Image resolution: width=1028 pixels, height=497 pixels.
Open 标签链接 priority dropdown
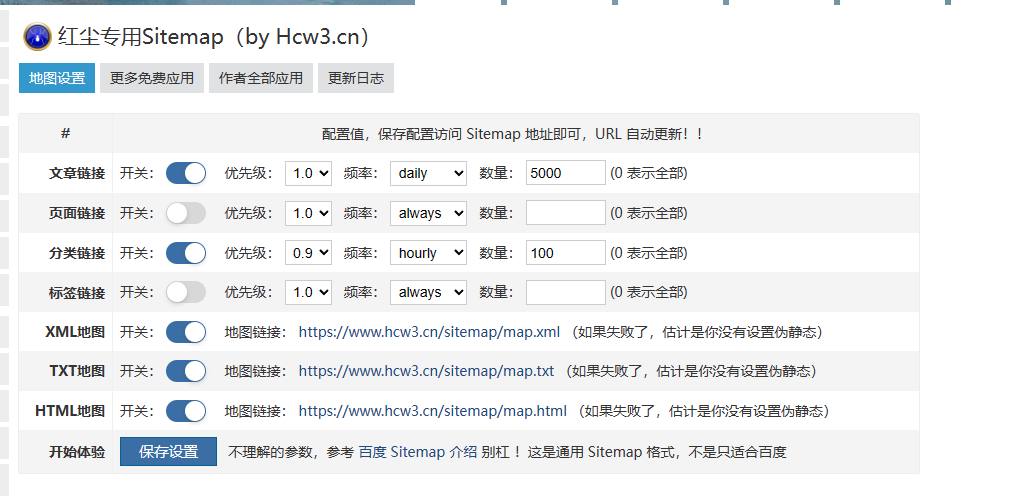[x=308, y=292]
